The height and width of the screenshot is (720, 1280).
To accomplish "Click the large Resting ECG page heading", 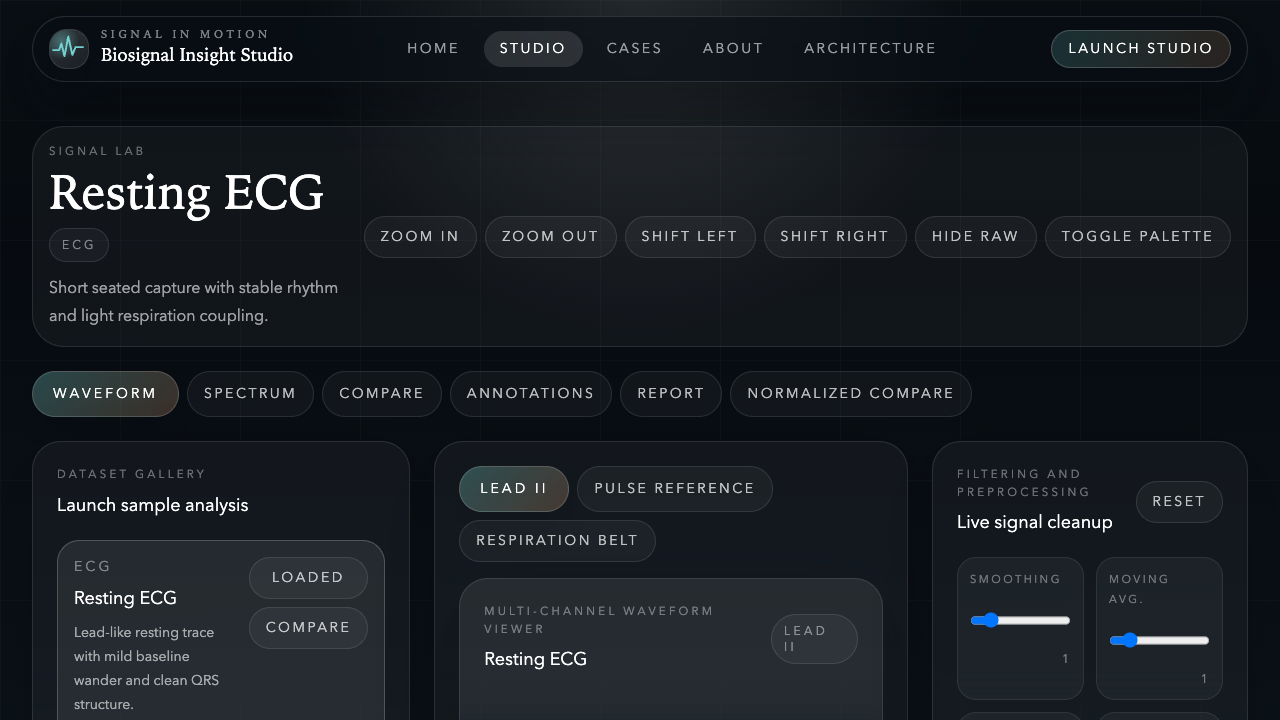I will [x=187, y=192].
